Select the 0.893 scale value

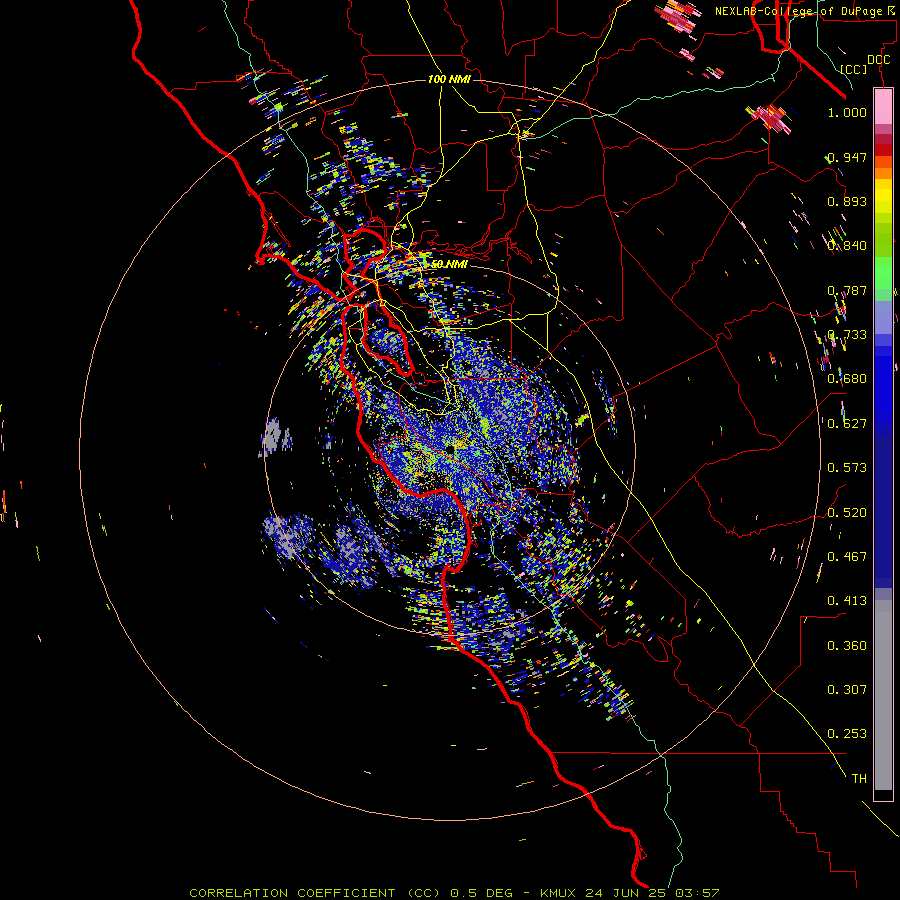click(x=847, y=201)
